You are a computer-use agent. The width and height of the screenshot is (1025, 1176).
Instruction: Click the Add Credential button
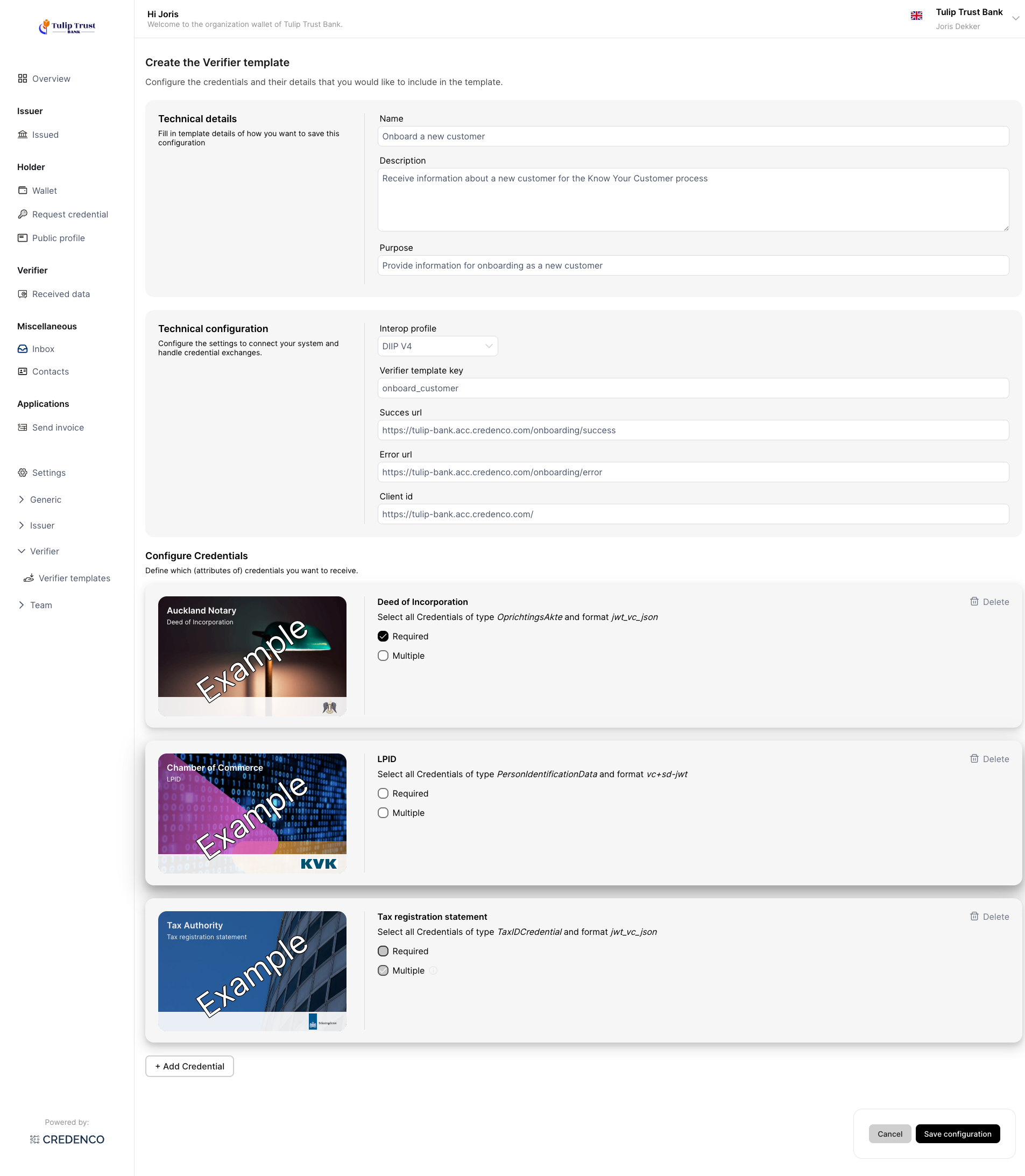click(x=189, y=1066)
